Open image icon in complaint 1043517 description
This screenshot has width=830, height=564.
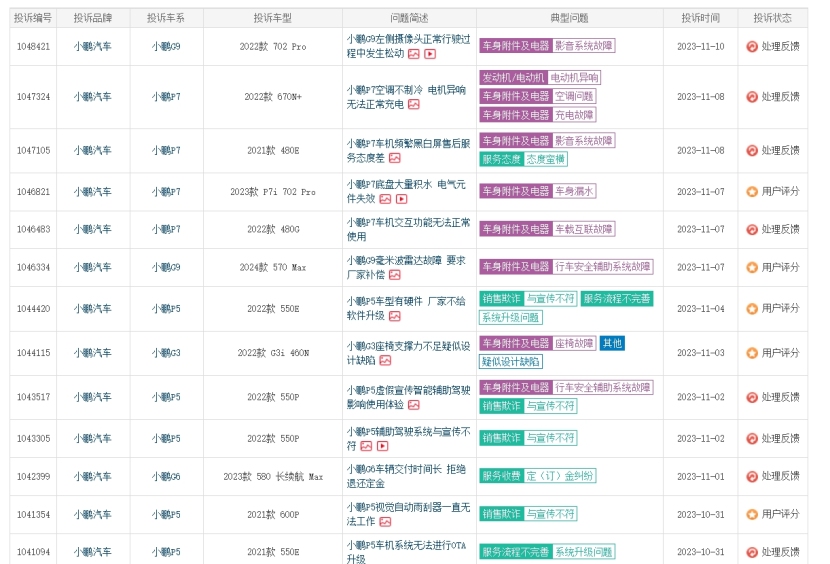pyautogui.click(x=414, y=405)
